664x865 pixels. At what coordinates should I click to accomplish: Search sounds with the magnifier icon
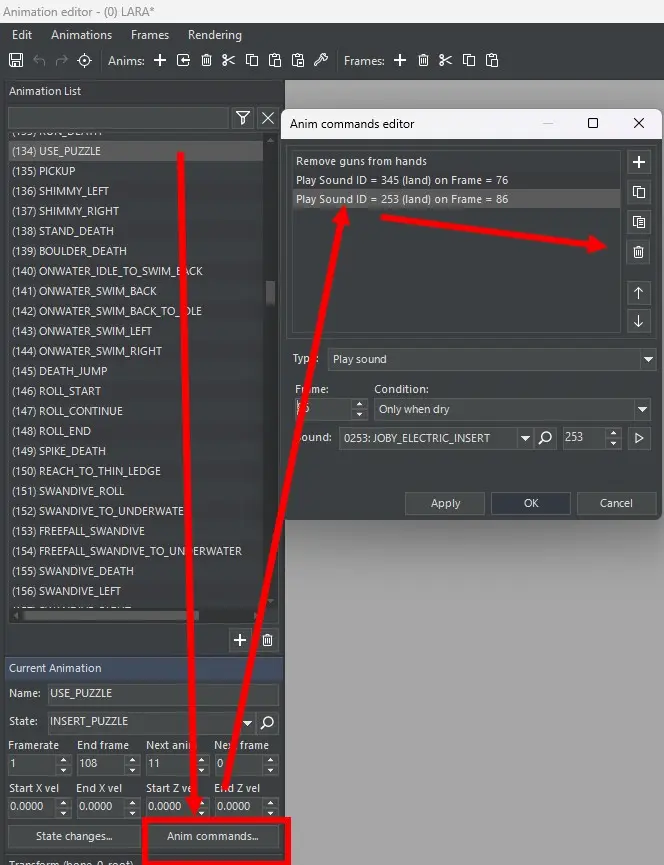tap(546, 438)
